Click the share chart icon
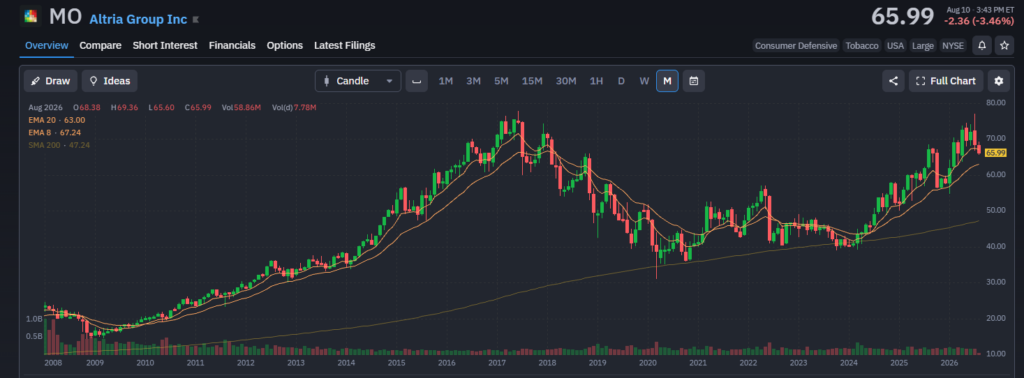 coord(893,81)
